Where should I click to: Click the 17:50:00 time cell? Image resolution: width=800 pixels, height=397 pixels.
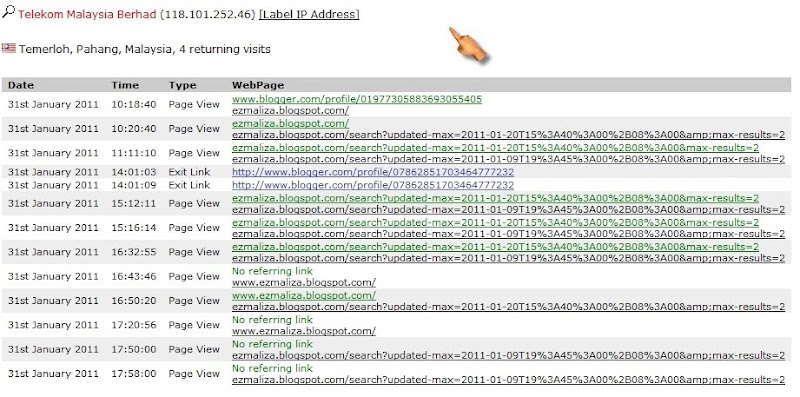point(134,350)
